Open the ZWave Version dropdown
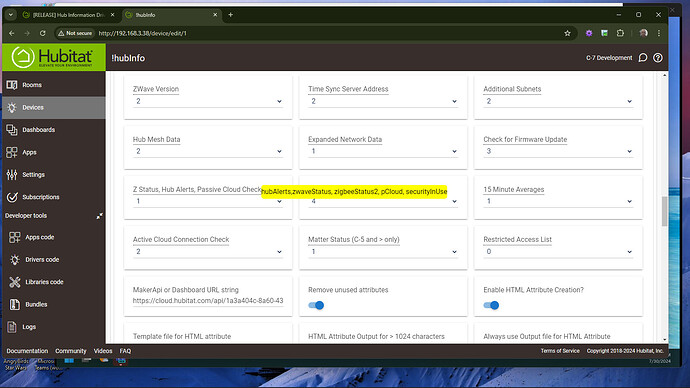The height and width of the screenshot is (388, 690). (208, 101)
